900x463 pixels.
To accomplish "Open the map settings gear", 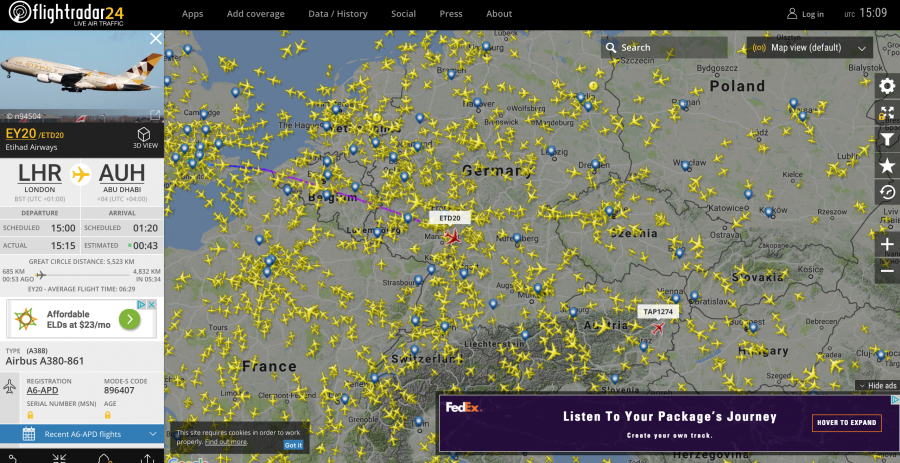I will pyautogui.click(x=887, y=86).
